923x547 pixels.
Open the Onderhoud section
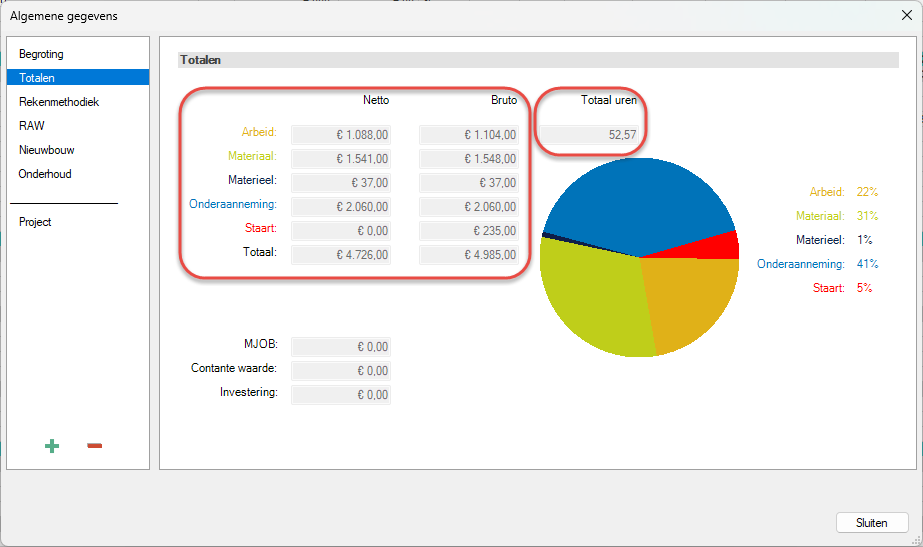[45, 174]
